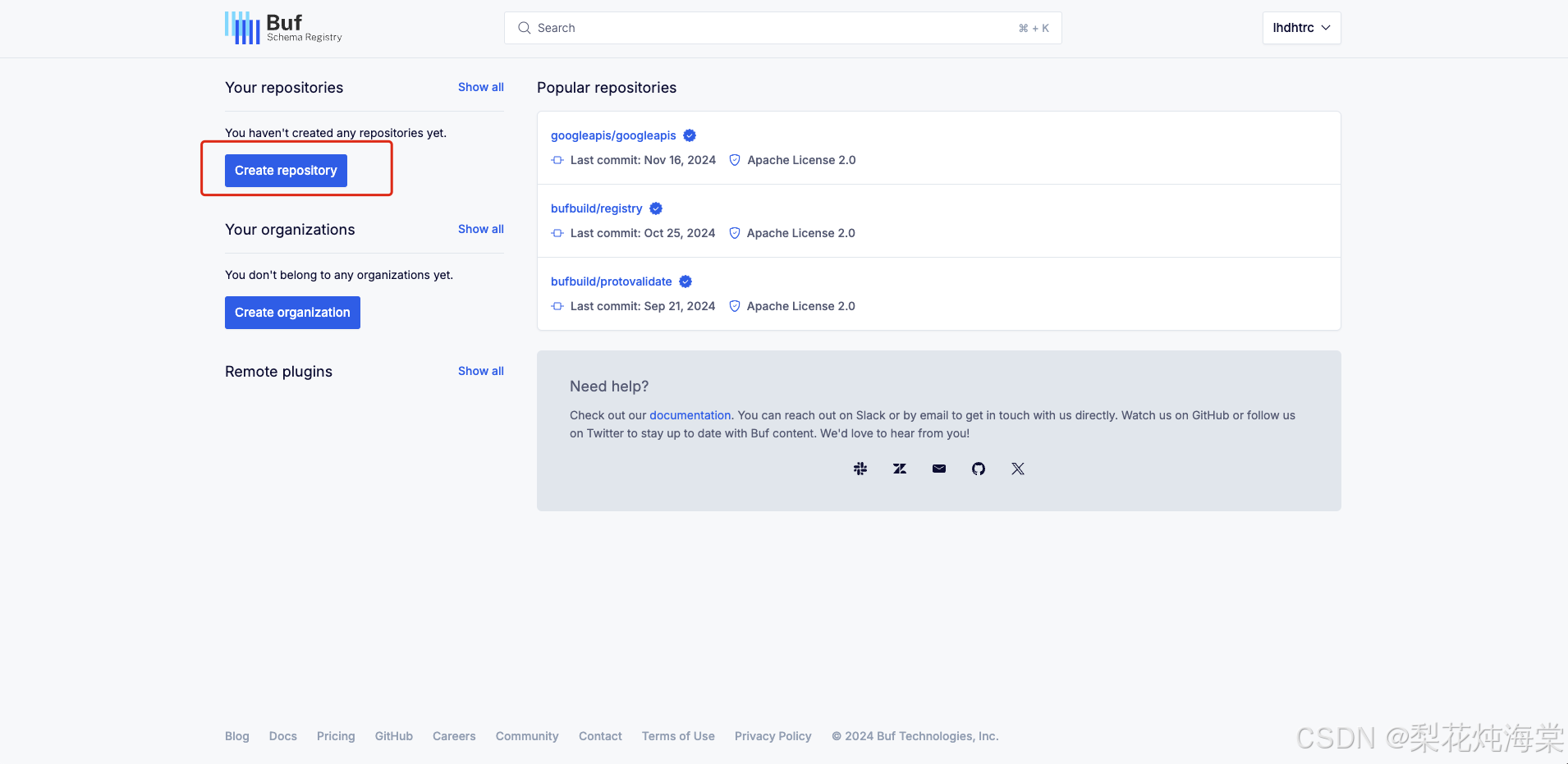Click the Create repository button
This screenshot has width=1568, height=764.
point(286,171)
